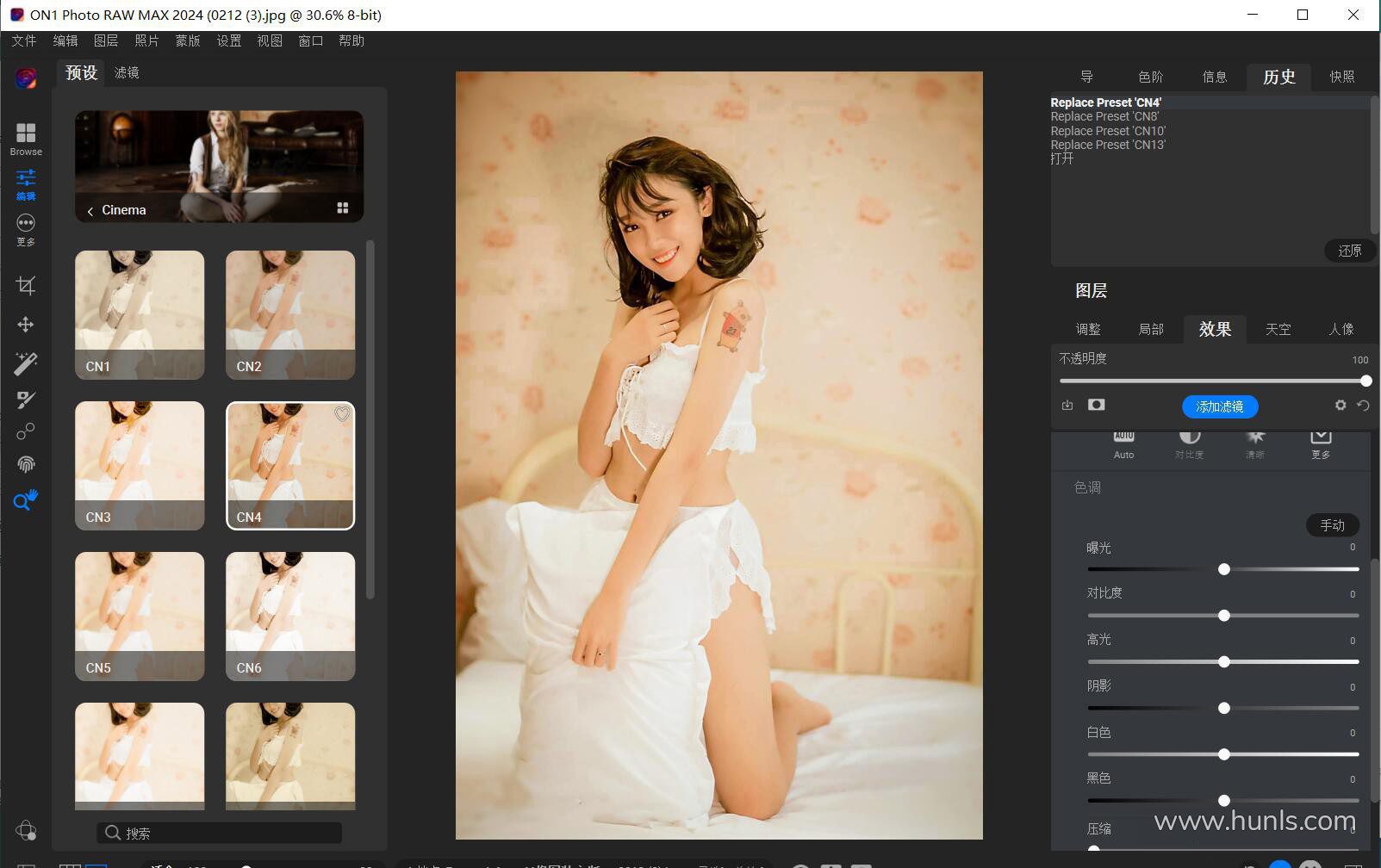Viewport: 1381px width, 868px height.
Task: Select history entry Replace Preset 'CN10'
Action: pos(1108,131)
